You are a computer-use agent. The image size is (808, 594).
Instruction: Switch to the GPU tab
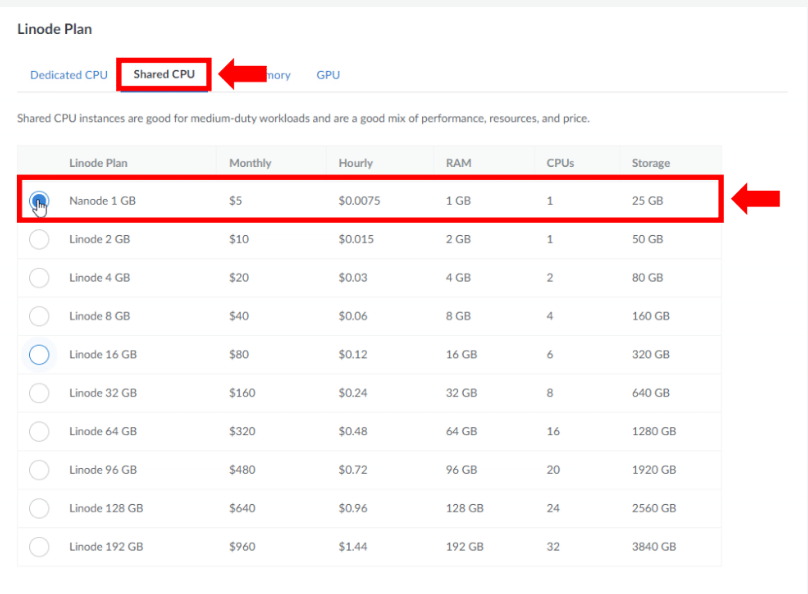pyautogui.click(x=328, y=75)
